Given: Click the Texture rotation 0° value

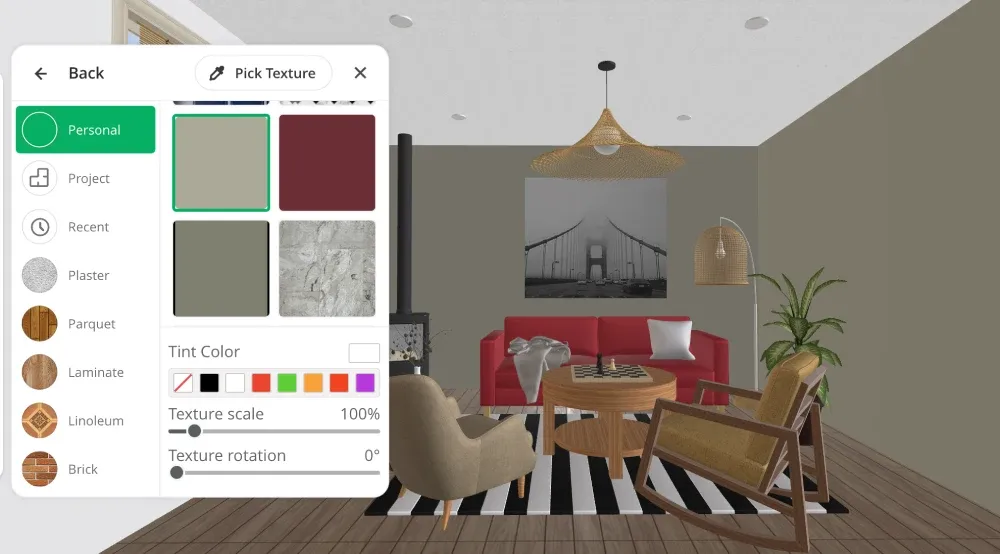Looking at the screenshot, I should [x=372, y=455].
